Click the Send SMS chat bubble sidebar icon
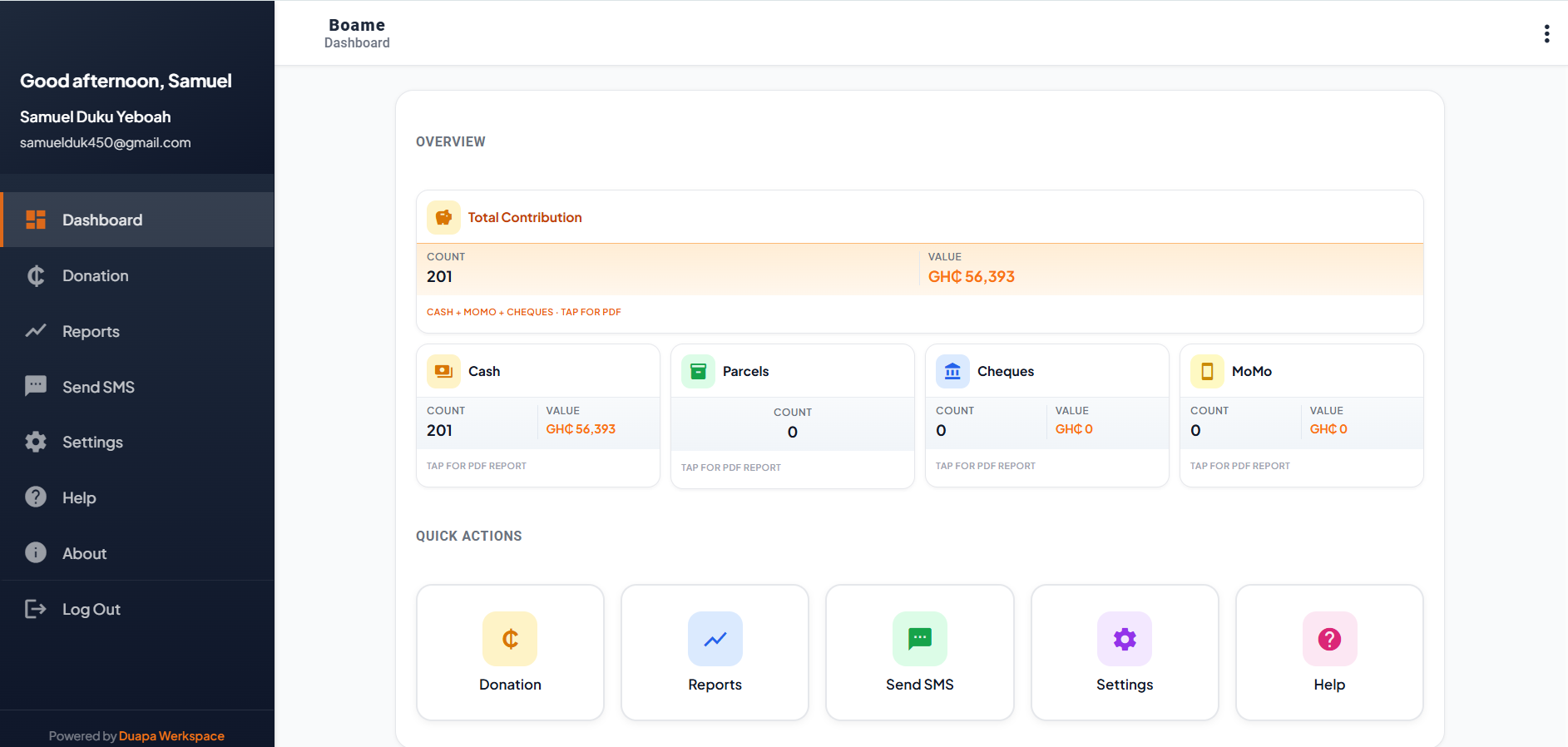Viewport: 1568px width, 747px height. pyautogui.click(x=36, y=386)
